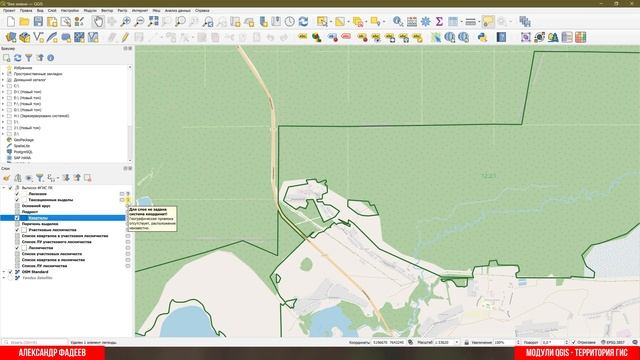The image size is (640, 360).
Task: Collapse all layers in Layers panel
Action: [x=77, y=178]
